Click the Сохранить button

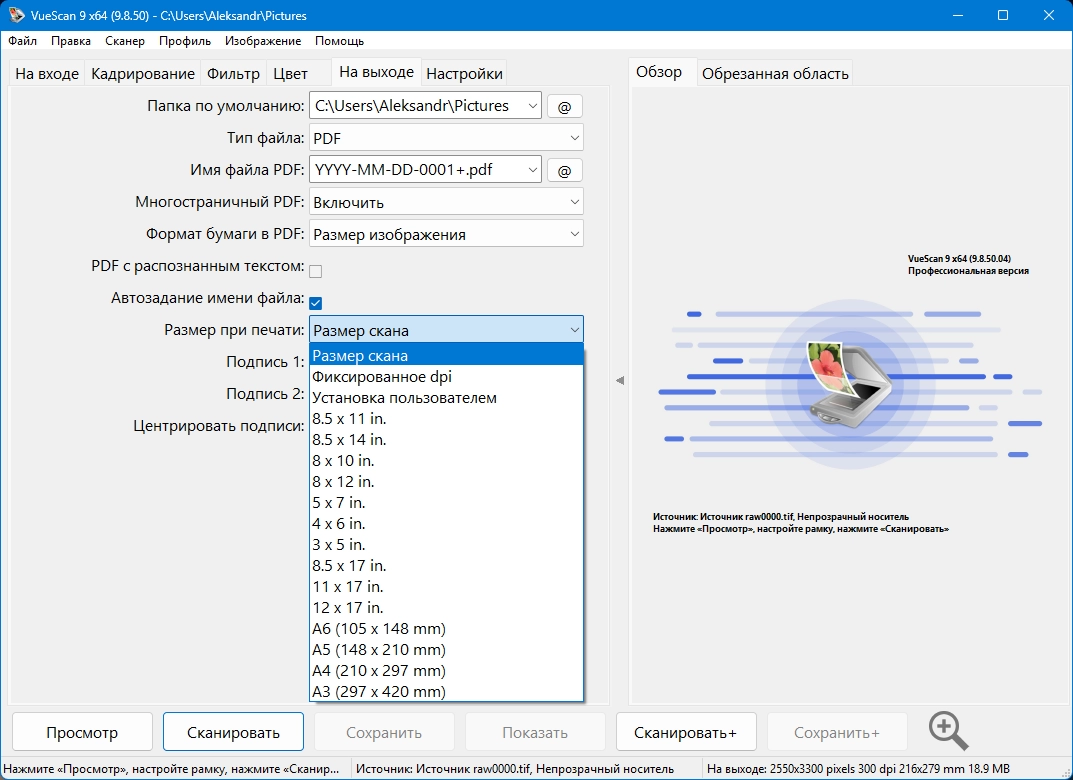pyautogui.click(x=384, y=732)
